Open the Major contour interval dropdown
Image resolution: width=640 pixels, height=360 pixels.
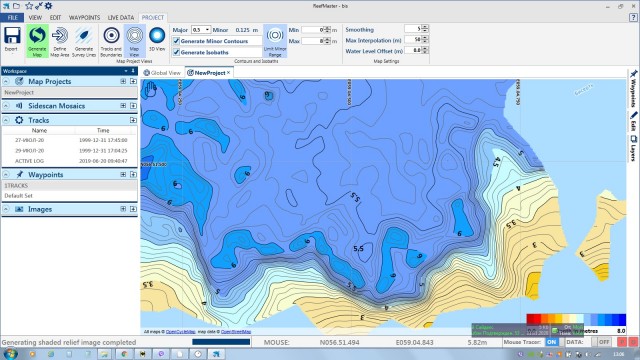coord(207,30)
